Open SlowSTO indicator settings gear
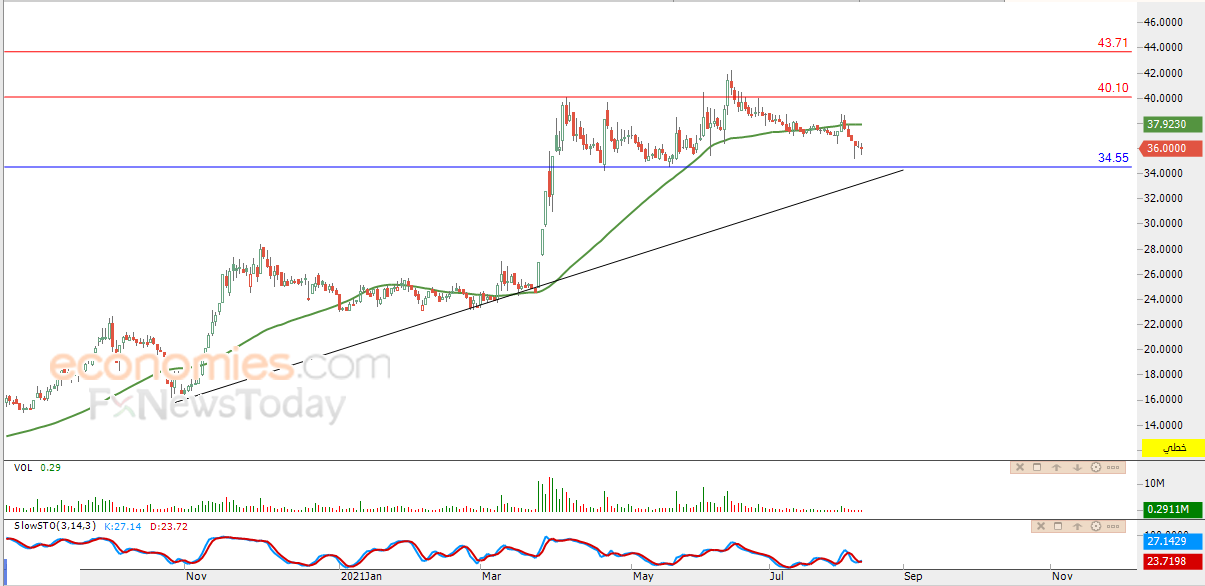The image size is (1205, 586). 1097,526
